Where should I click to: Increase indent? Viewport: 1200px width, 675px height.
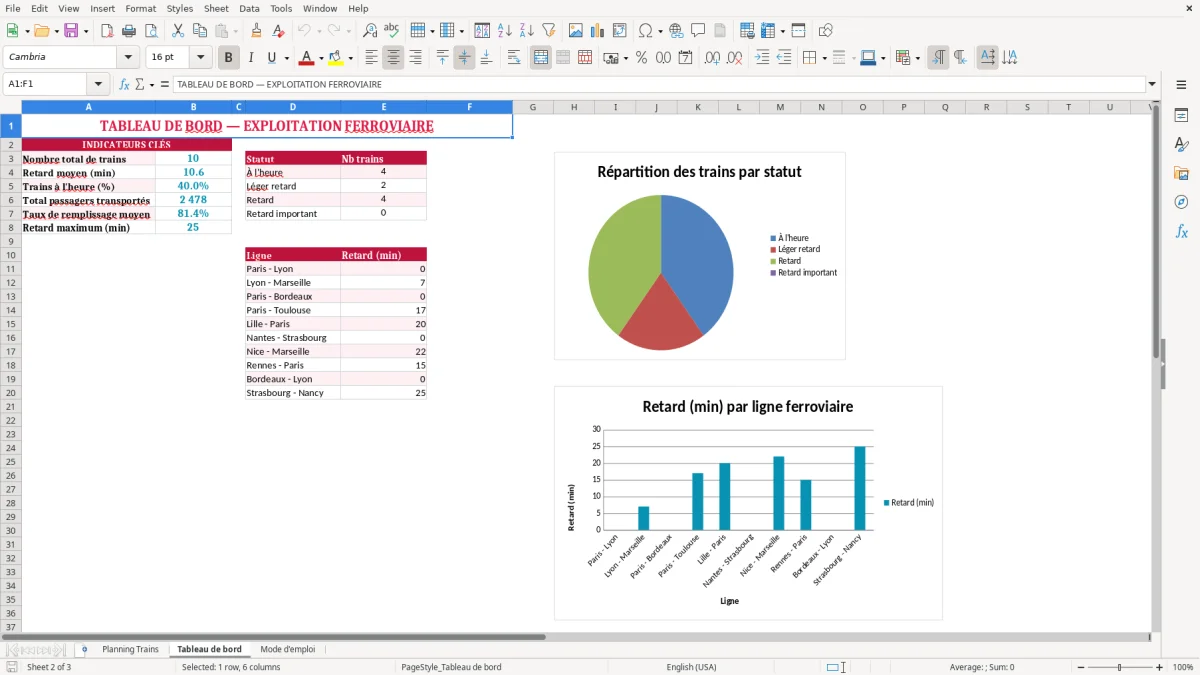[x=762, y=58]
